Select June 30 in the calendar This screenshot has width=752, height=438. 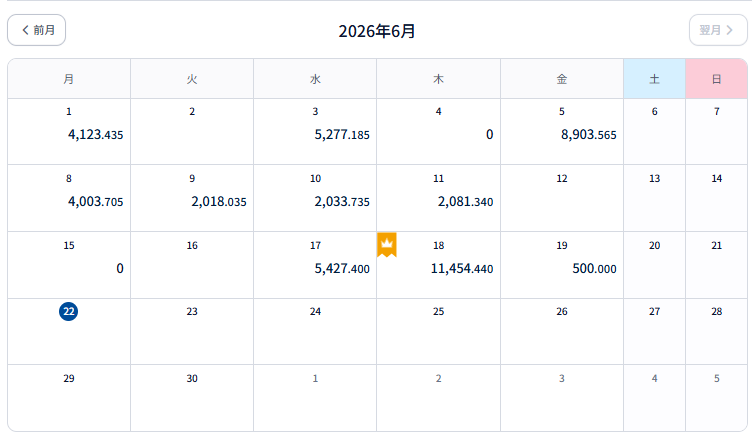[x=192, y=398]
